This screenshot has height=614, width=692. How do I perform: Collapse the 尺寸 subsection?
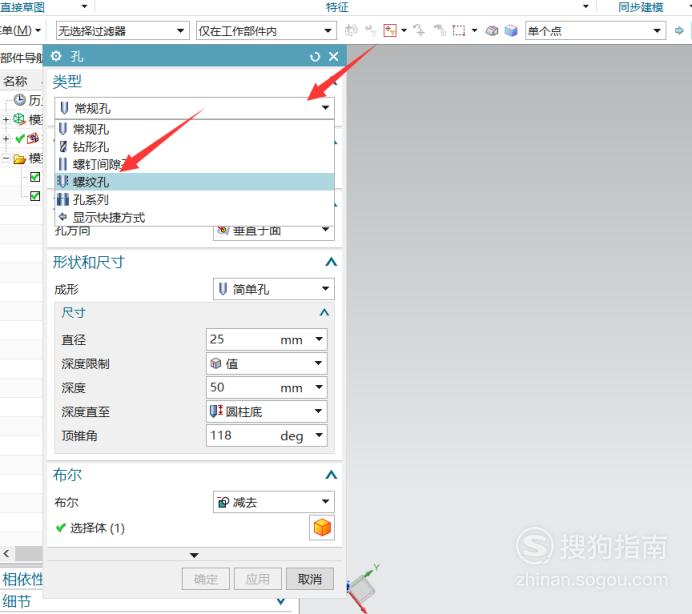tap(324, 313)
